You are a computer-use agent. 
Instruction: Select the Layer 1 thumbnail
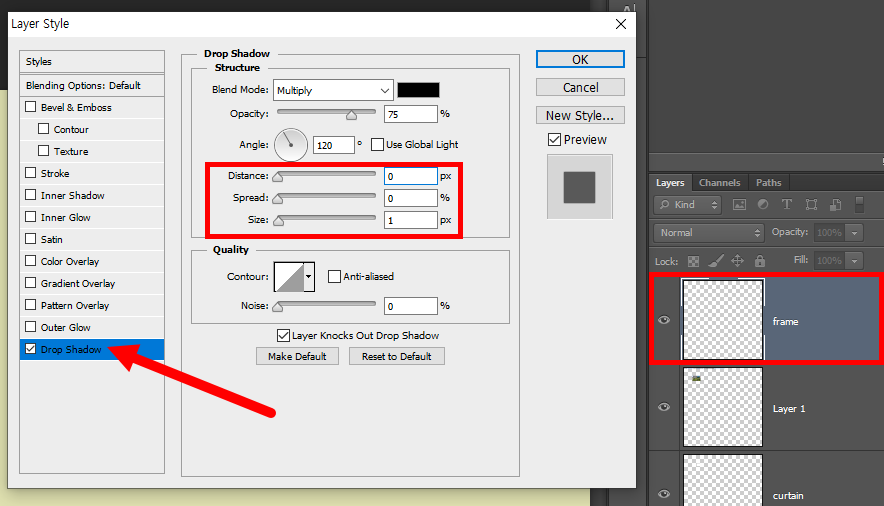723,407
